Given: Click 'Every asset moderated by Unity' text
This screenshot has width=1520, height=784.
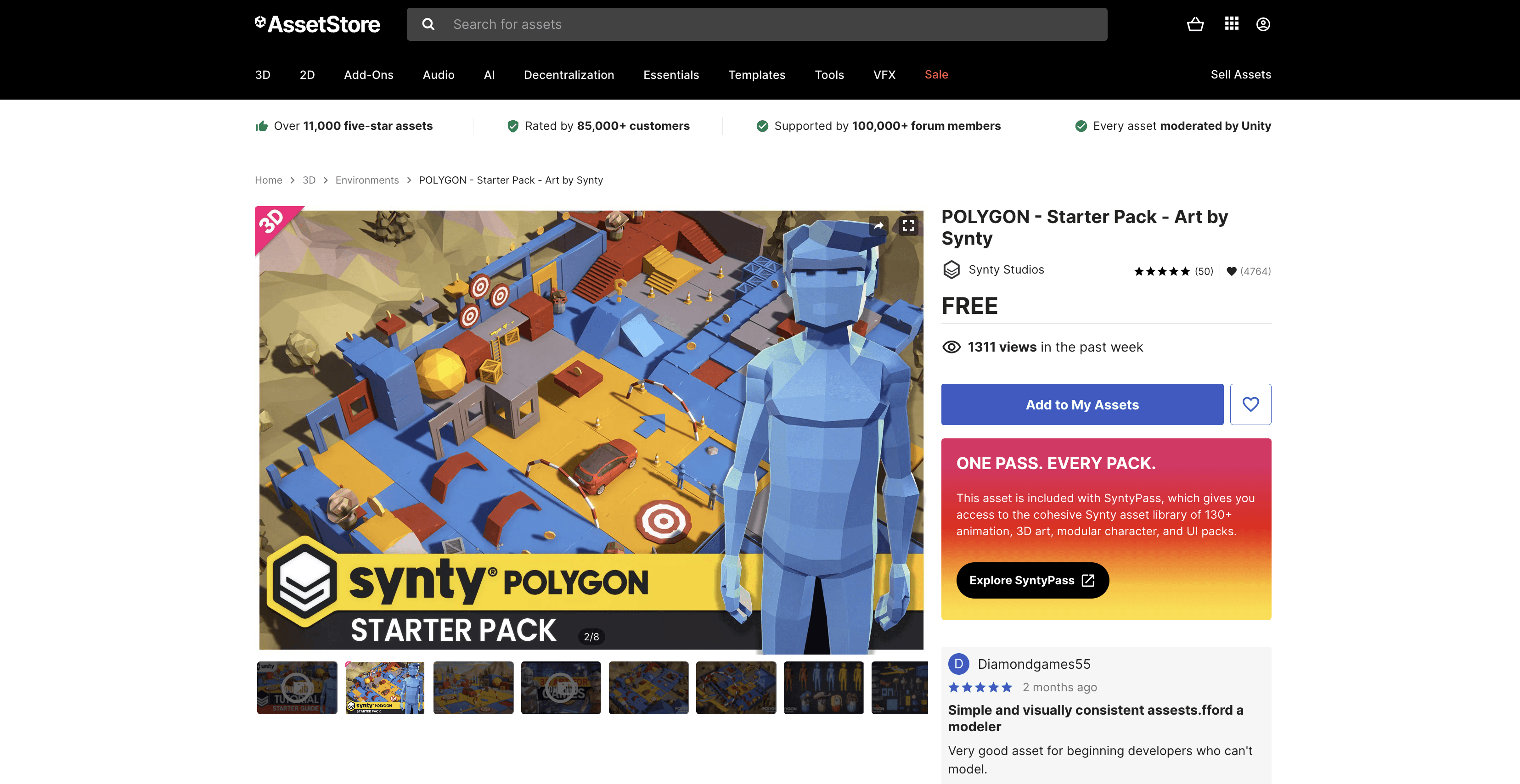Looking at the screenshot, I should point(1182,126).
